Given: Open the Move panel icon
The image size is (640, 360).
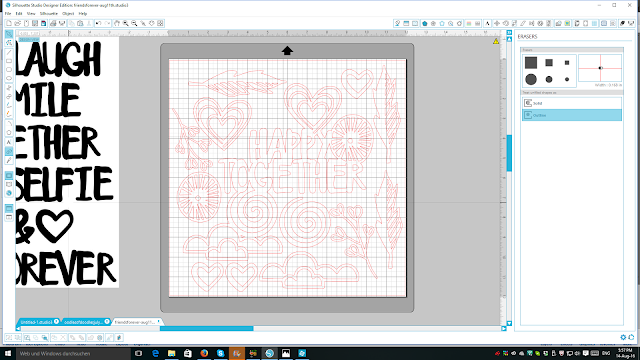Looking at the screenshot, I should tap(497, 24).
